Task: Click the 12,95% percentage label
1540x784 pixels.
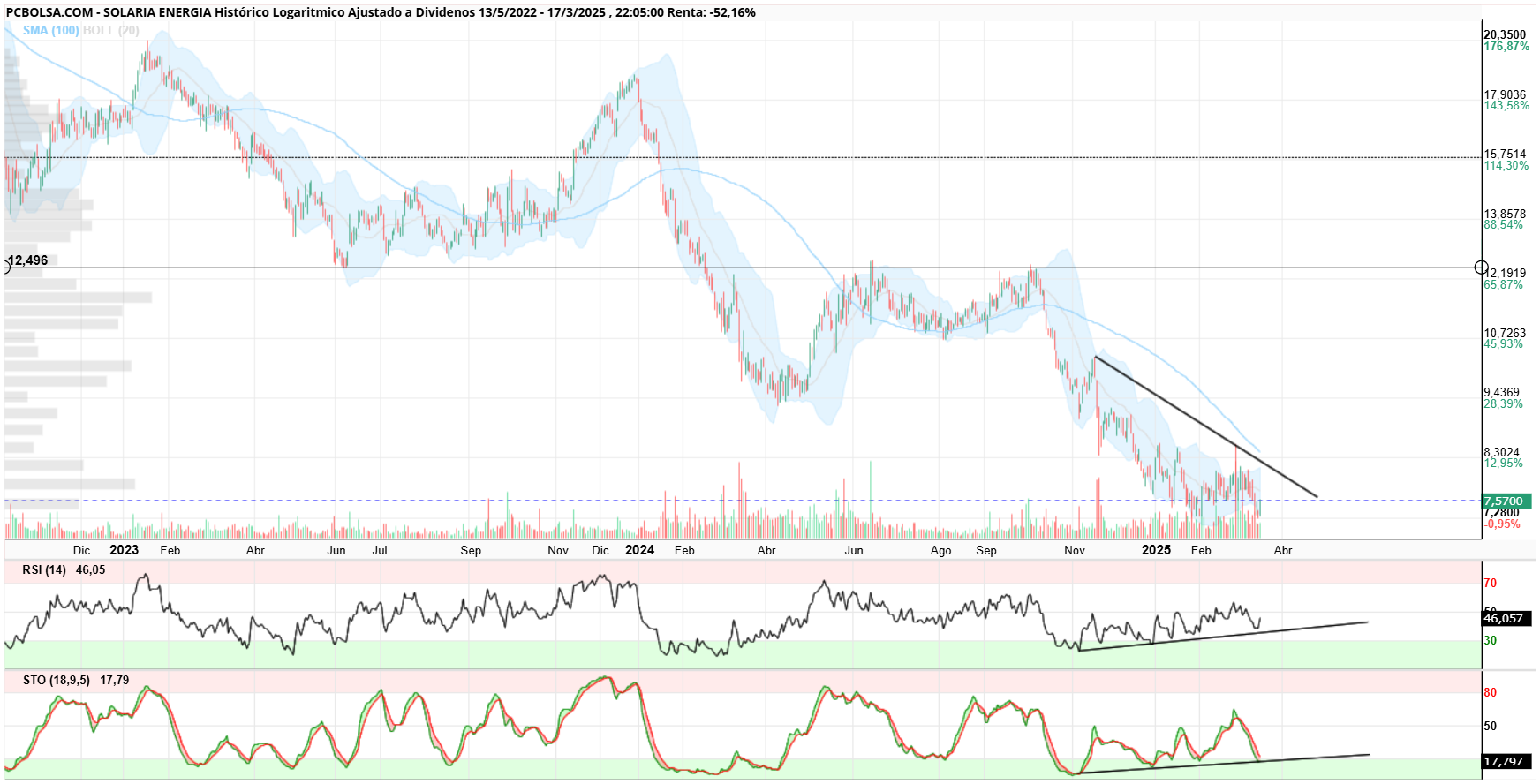Action: point(1503,463)
